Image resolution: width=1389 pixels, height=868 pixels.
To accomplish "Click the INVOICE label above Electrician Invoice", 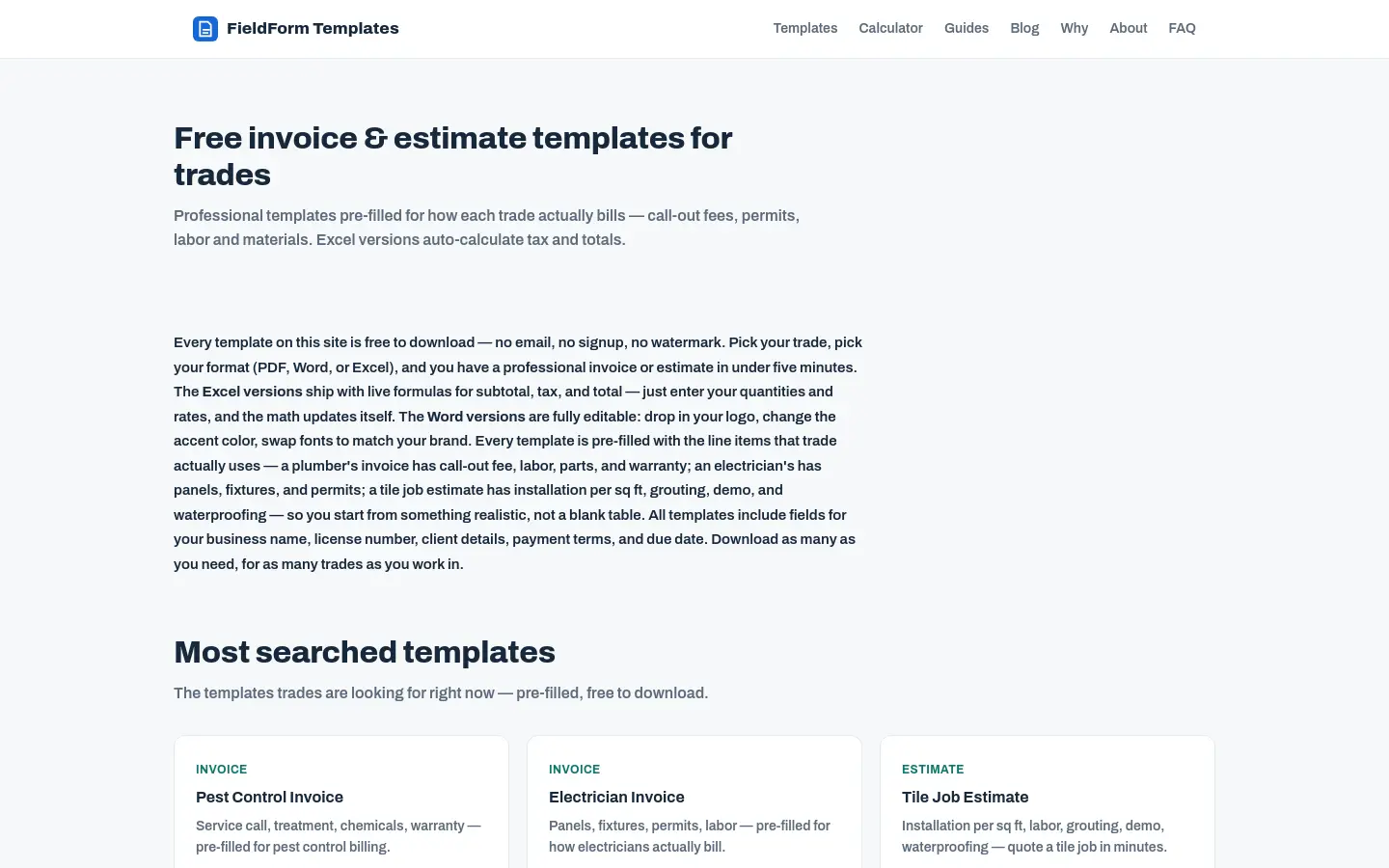I will pos(574,770).
